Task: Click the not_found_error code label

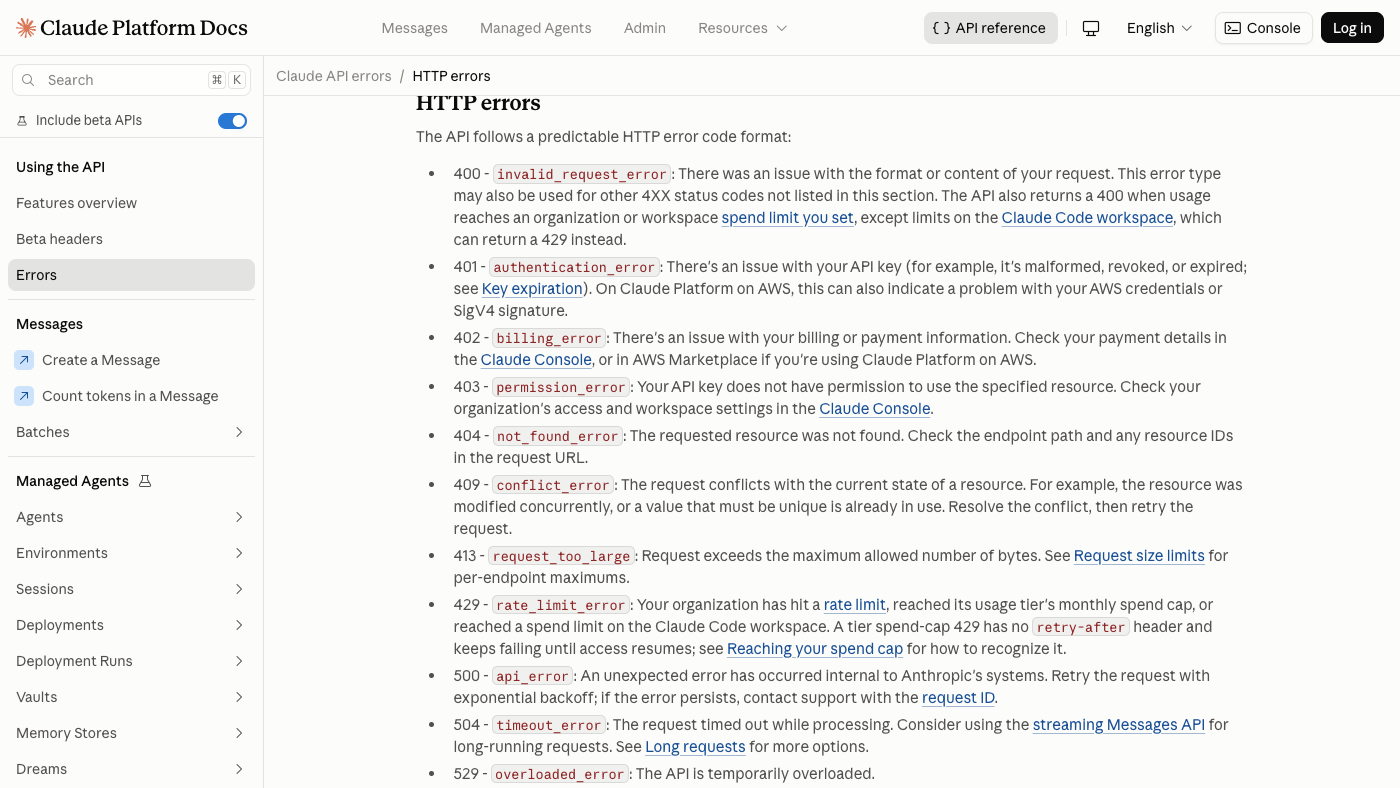Action: pyautogui.click(x=558, y=436)
